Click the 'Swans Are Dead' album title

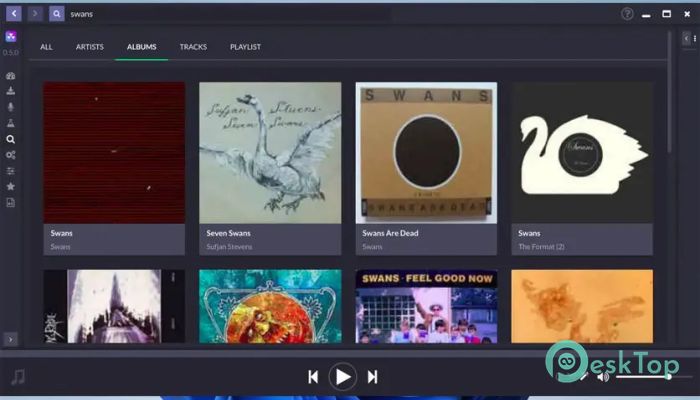click(390, 233)
